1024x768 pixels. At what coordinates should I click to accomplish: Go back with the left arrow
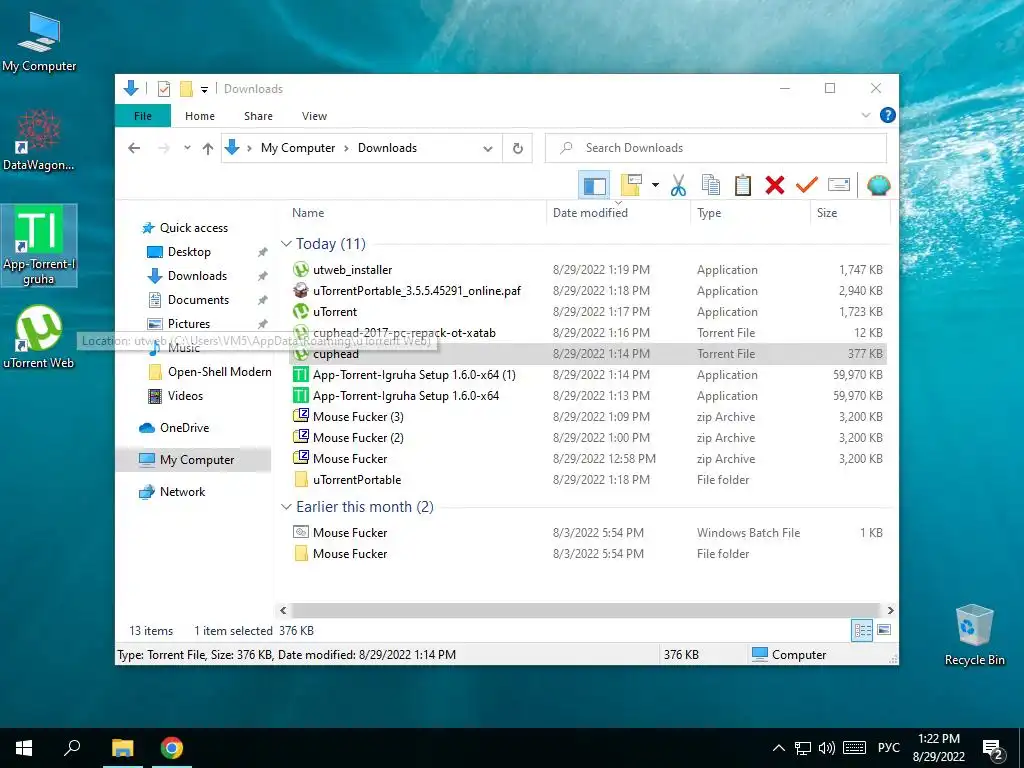point(135,148)
